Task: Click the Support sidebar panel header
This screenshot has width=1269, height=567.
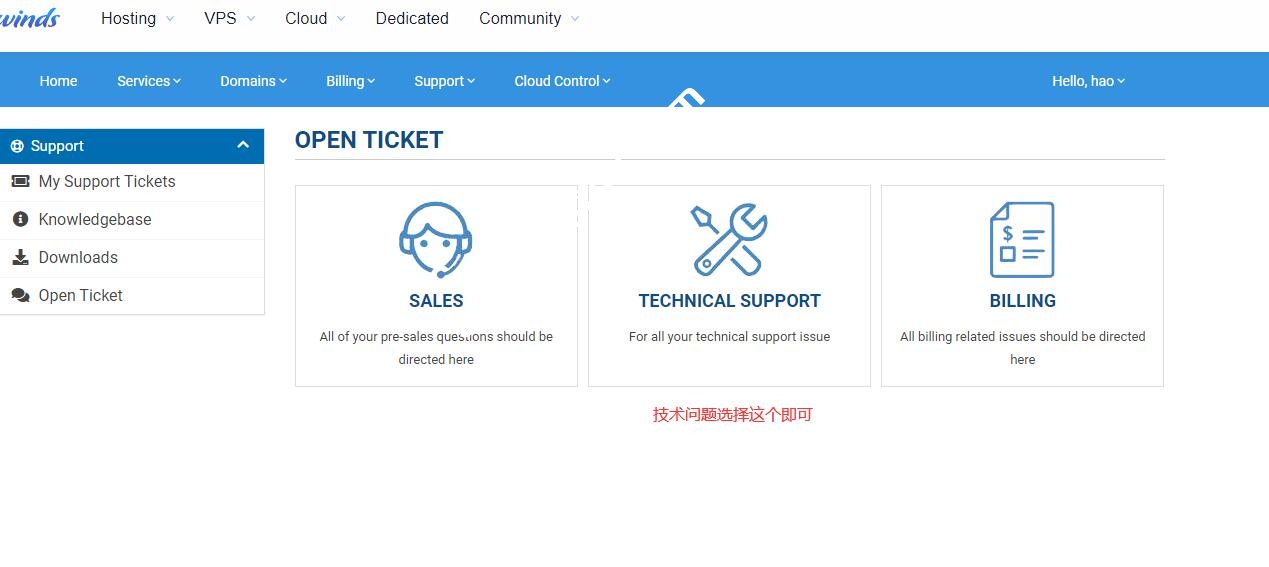Action: click(x=132, y=146)
